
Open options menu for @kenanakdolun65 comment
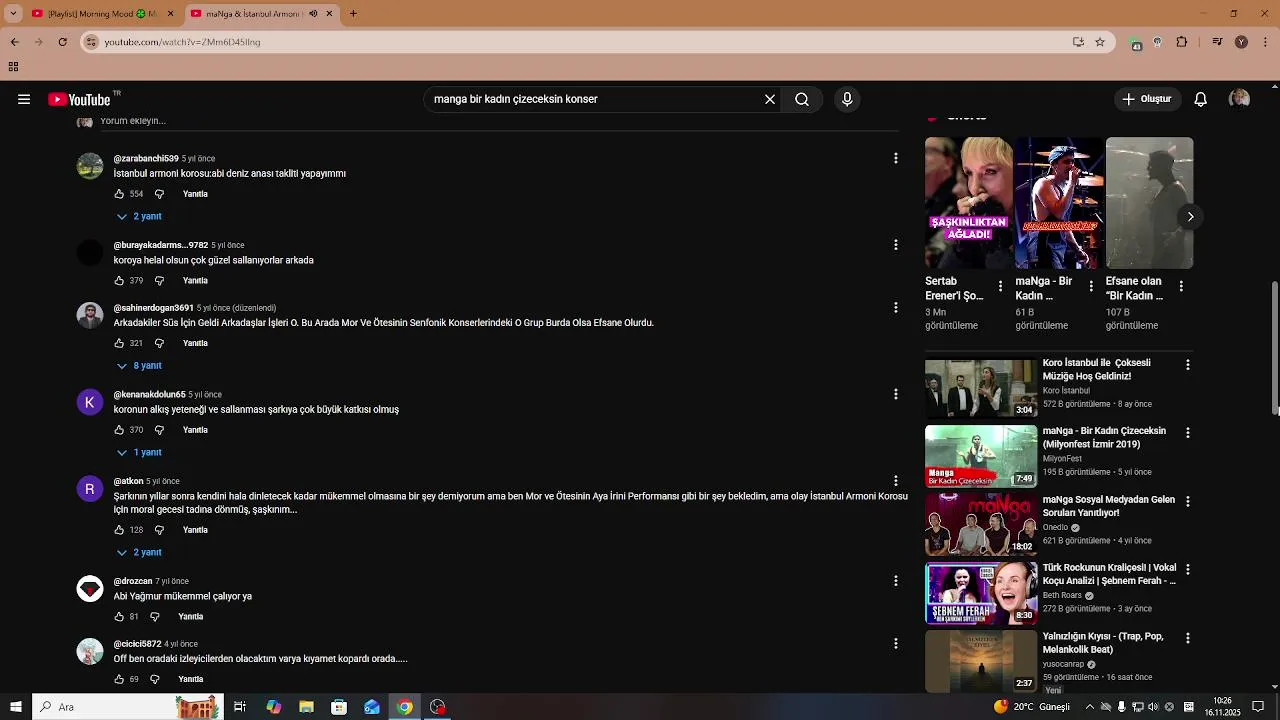click(896, 394)
